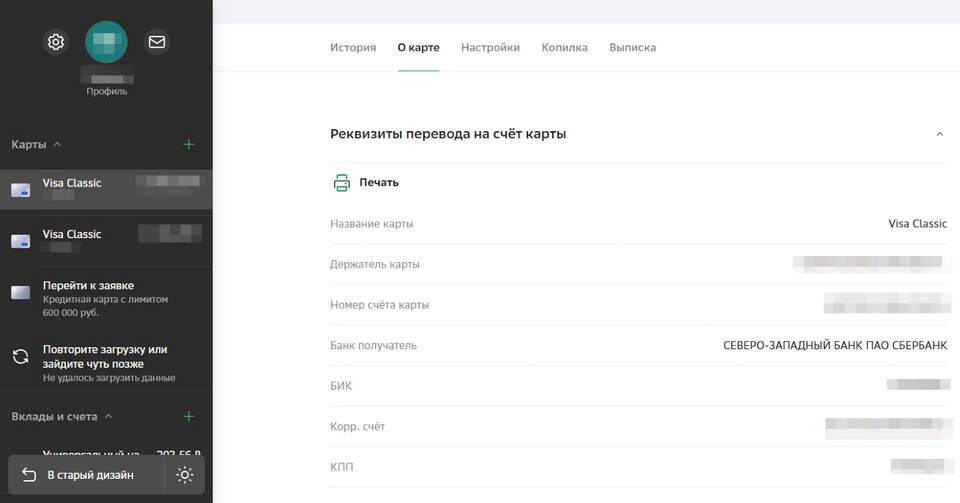This screenshot has height=503, width=960.
Task: Click the reload icon beside Повторите загрузку
Action: pos(20,357)
